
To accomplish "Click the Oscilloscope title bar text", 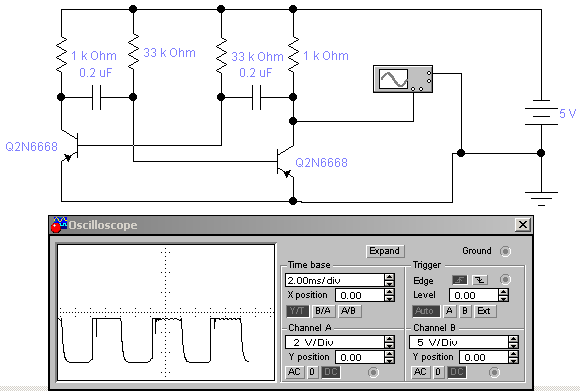I will pyautogui.click(x=103, y=225).
